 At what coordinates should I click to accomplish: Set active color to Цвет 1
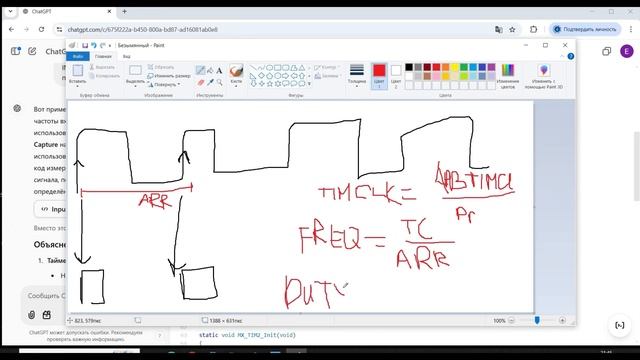[x=379, y=76]
